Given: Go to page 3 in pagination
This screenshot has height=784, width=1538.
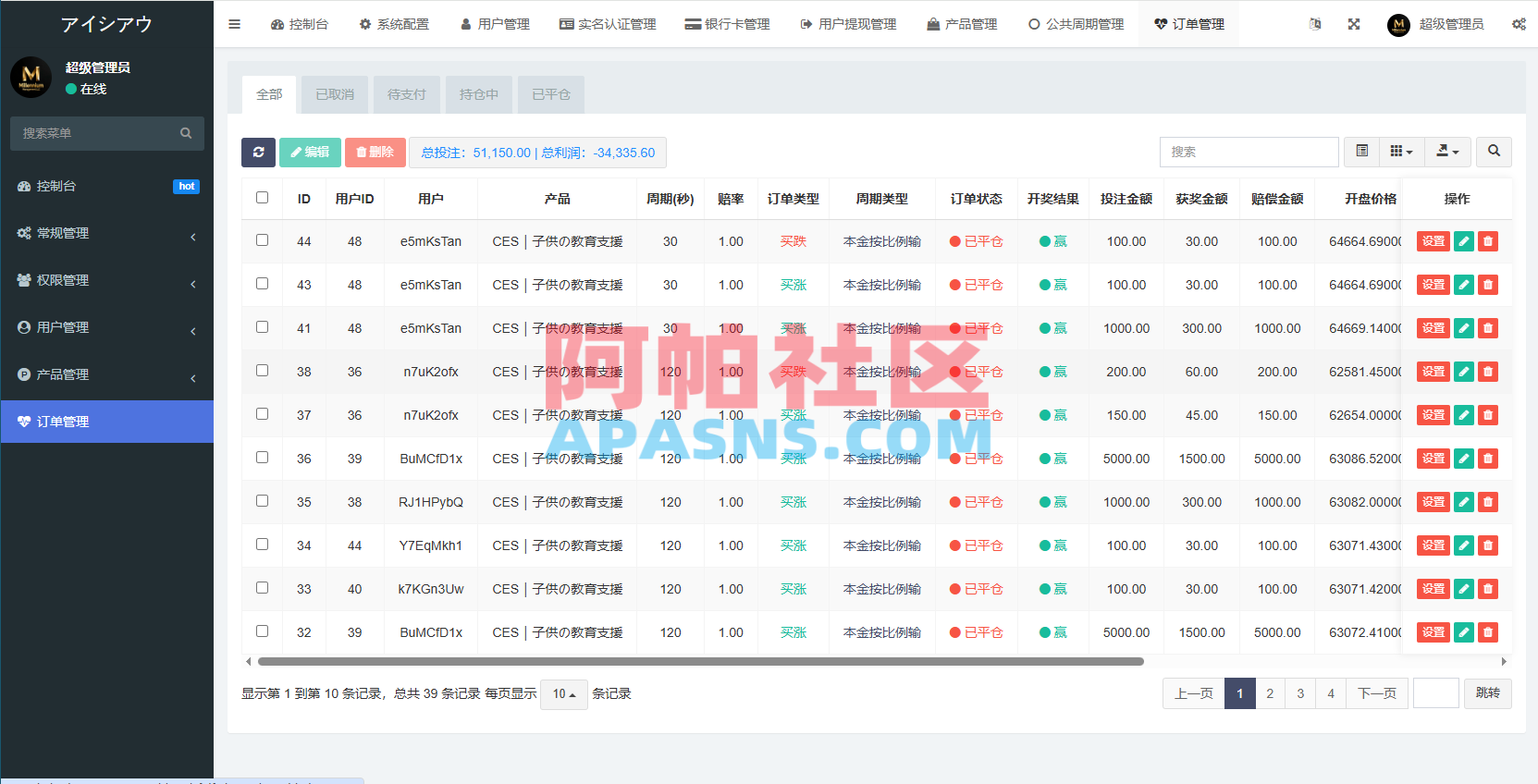Looking at the screenshot, I should tap(1300, 693).
